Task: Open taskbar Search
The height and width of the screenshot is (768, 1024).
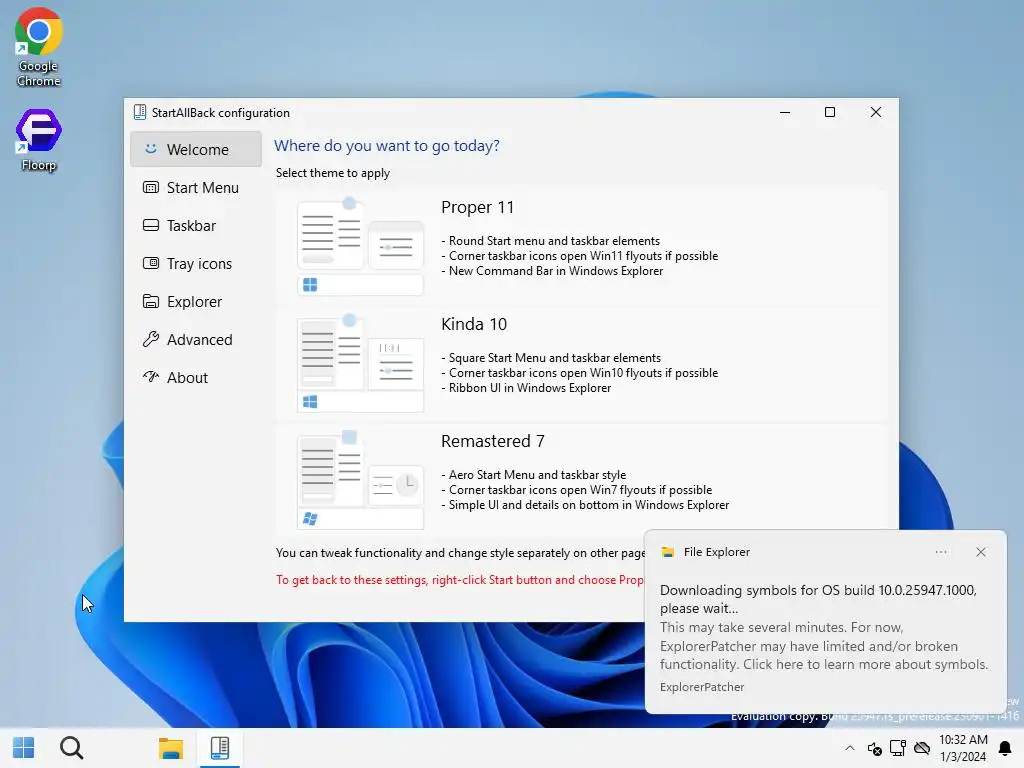Action: (x=71, y=748)
